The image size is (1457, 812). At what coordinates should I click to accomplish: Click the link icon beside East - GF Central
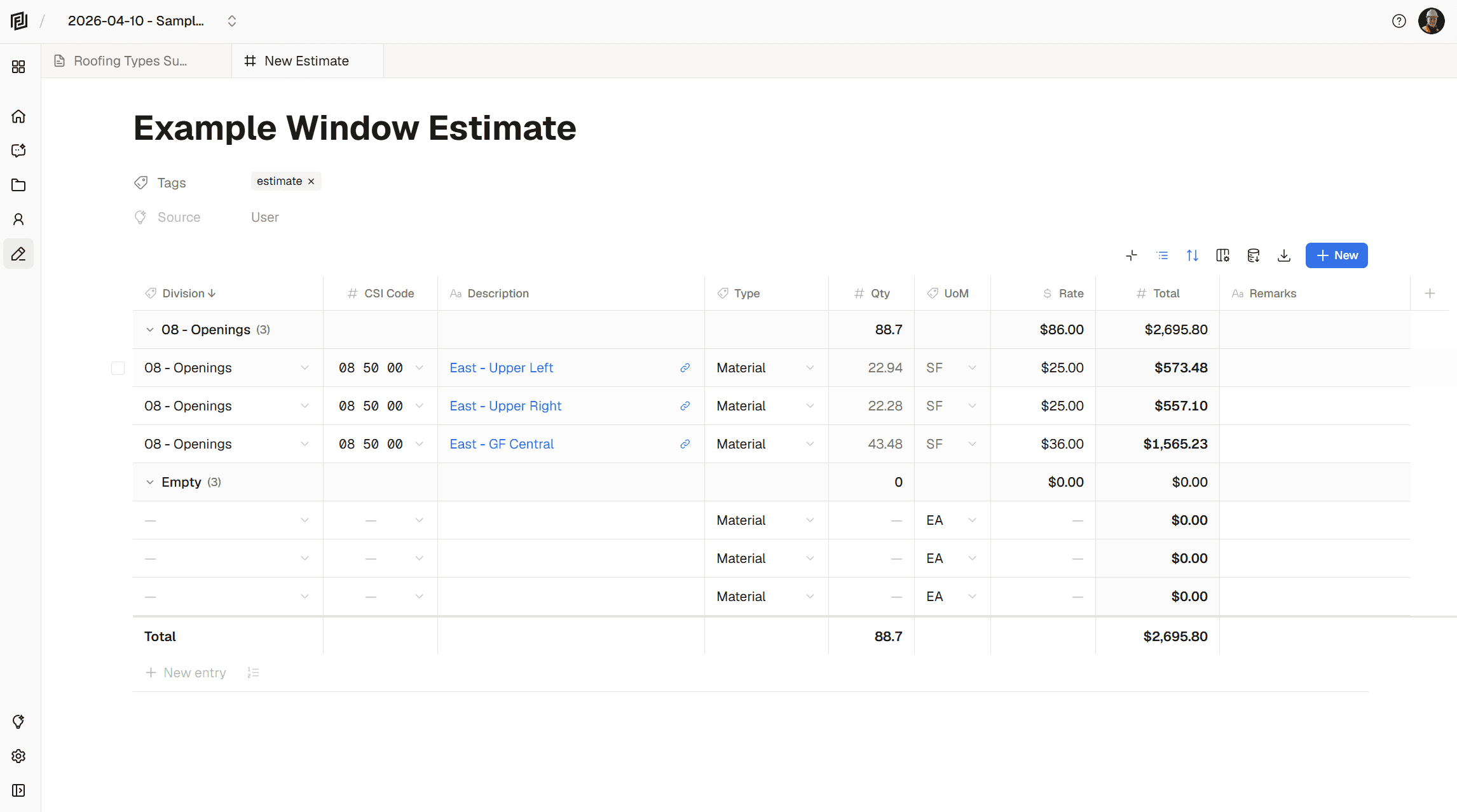coord(685,444)
